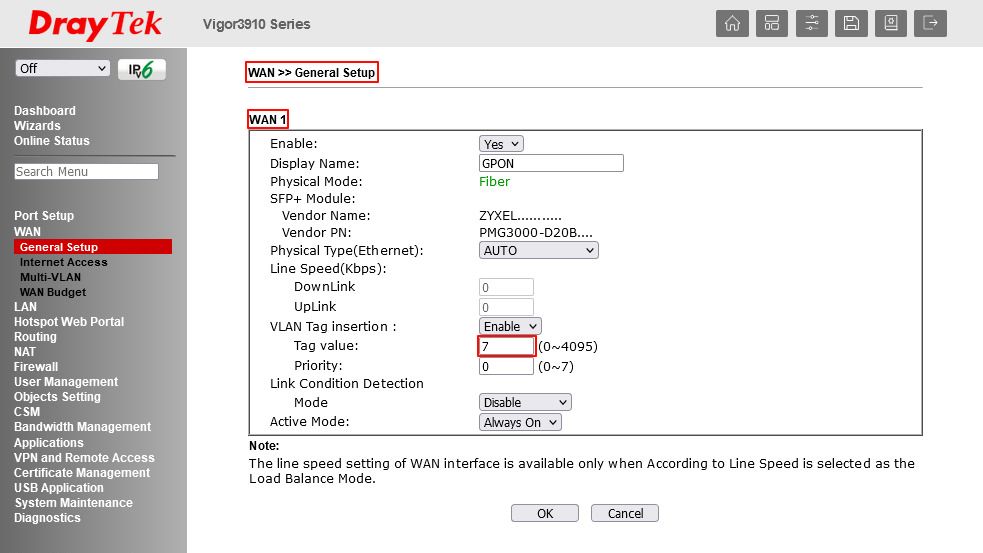Open Diagnostics in the sidebar
The width and height of the screenshot is (983, 553).
tap(47, 518)
